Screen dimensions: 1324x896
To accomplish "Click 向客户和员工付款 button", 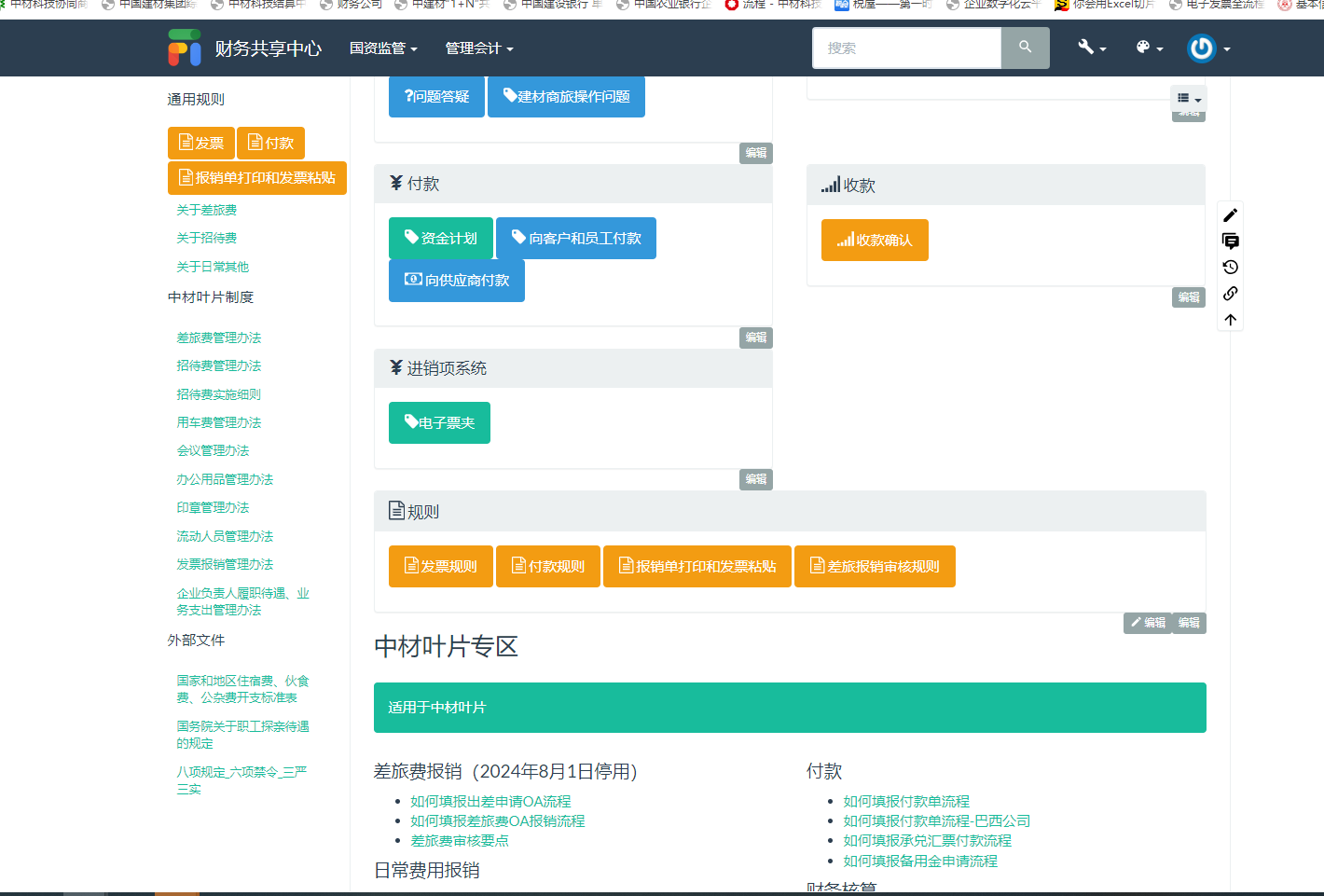I will tap(576, 238).
